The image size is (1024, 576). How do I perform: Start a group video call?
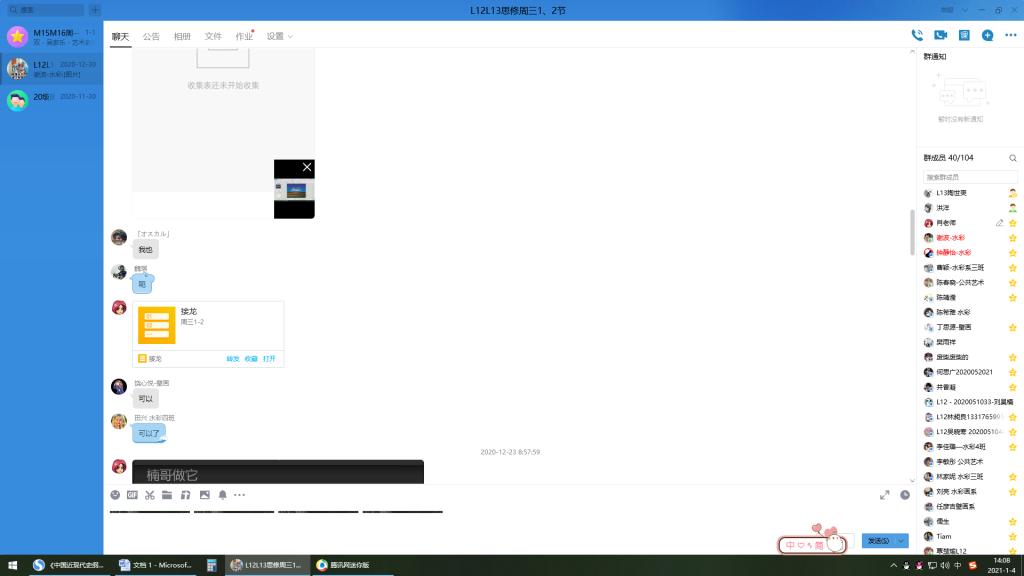940,35
